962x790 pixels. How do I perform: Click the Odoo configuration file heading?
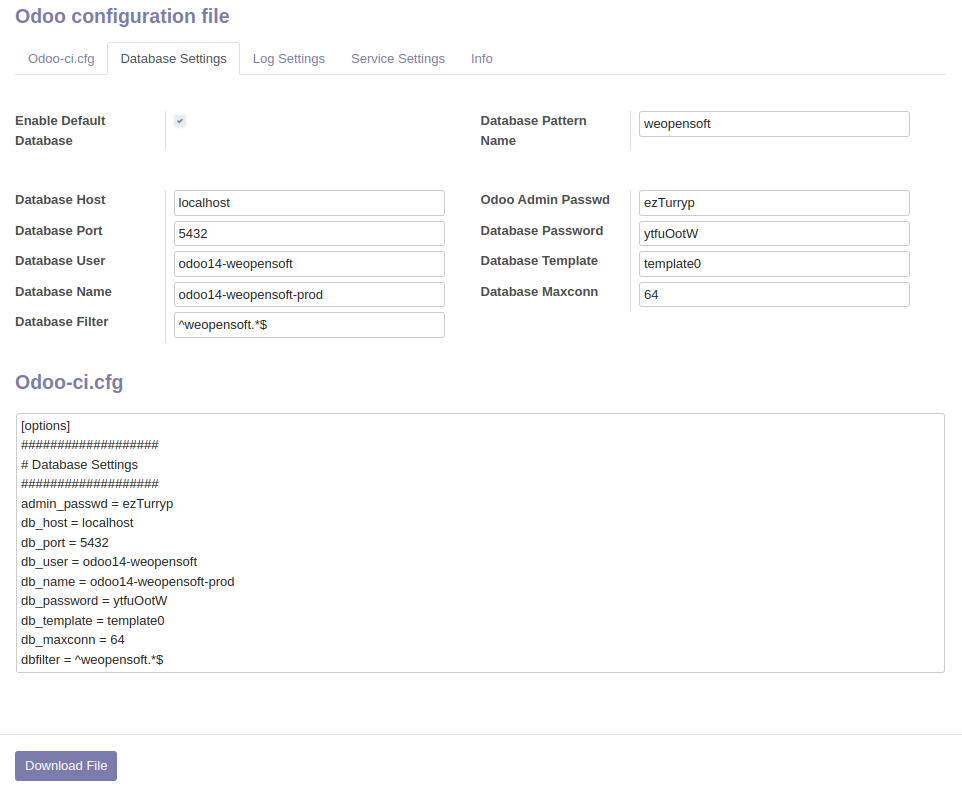122,16
